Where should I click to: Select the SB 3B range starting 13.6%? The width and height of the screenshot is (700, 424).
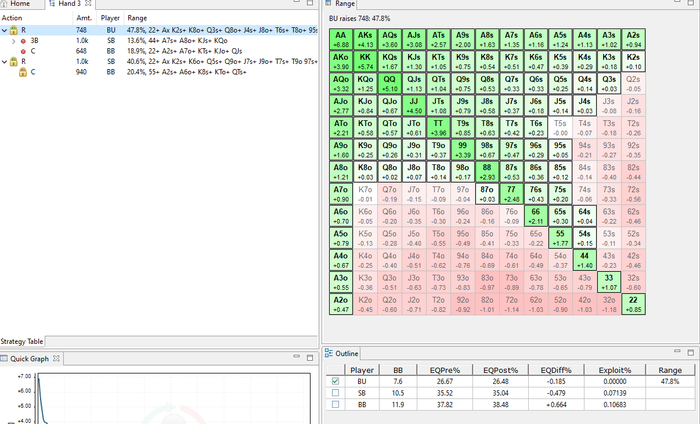tap(177, 41)
